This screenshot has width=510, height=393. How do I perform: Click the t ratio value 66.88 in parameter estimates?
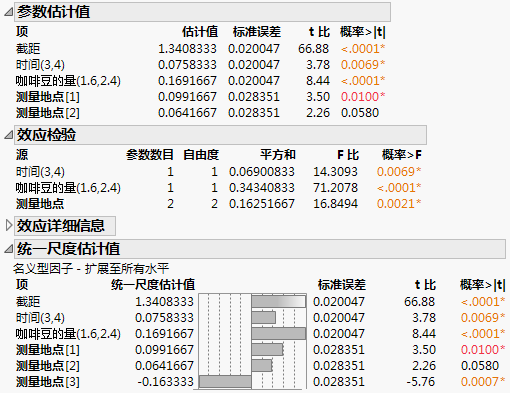pyautogui.click(x=314, y=49)
